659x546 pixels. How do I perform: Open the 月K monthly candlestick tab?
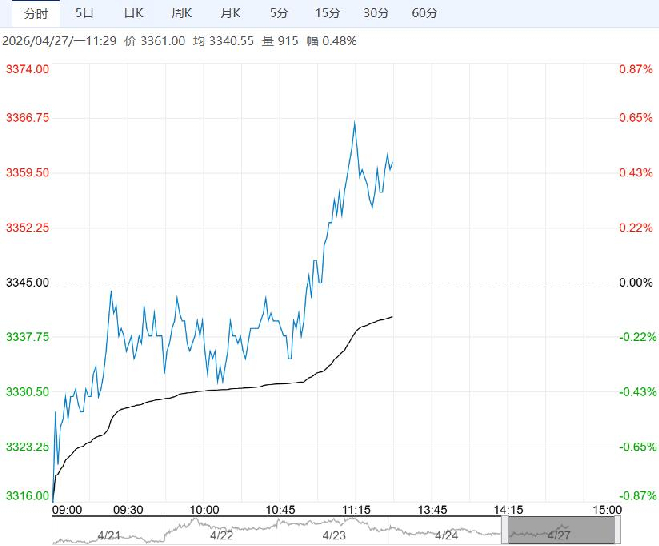click(x=230, y=13)
